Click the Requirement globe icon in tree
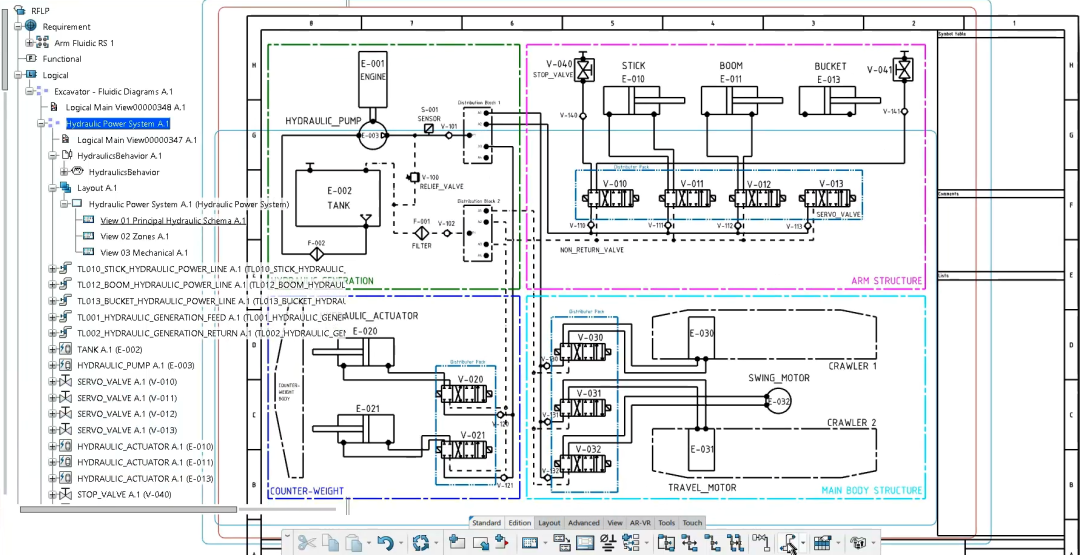Image resolution: width=1080 pixels, height=555 pixels. [30, 26]
